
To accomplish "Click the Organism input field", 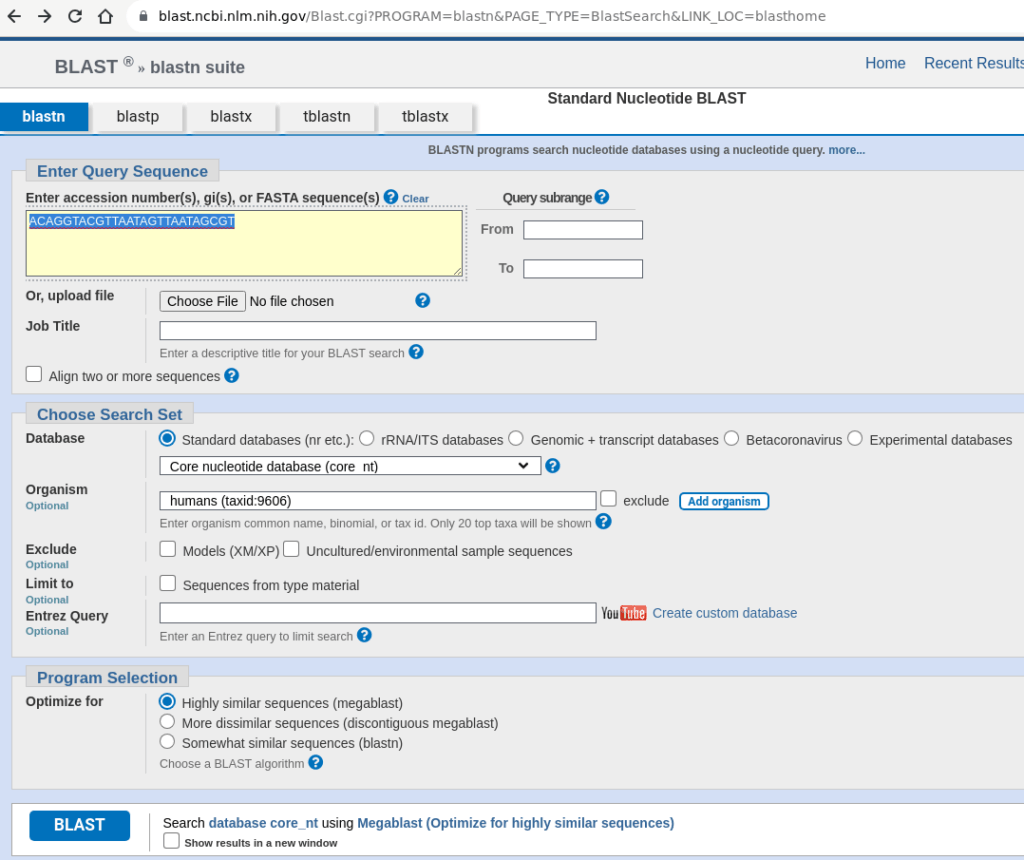I will (377, 501).
